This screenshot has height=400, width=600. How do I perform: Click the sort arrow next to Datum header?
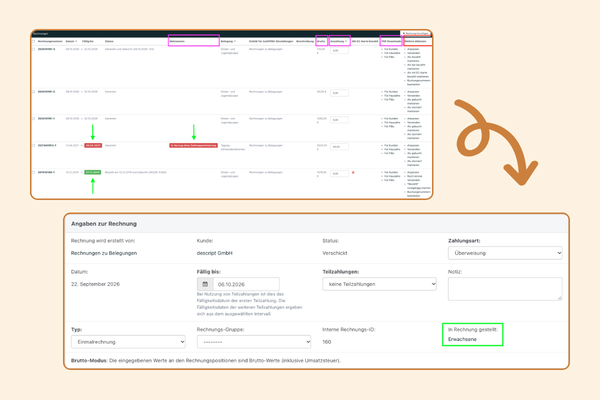pyautogui.click(x=76, y=41)
